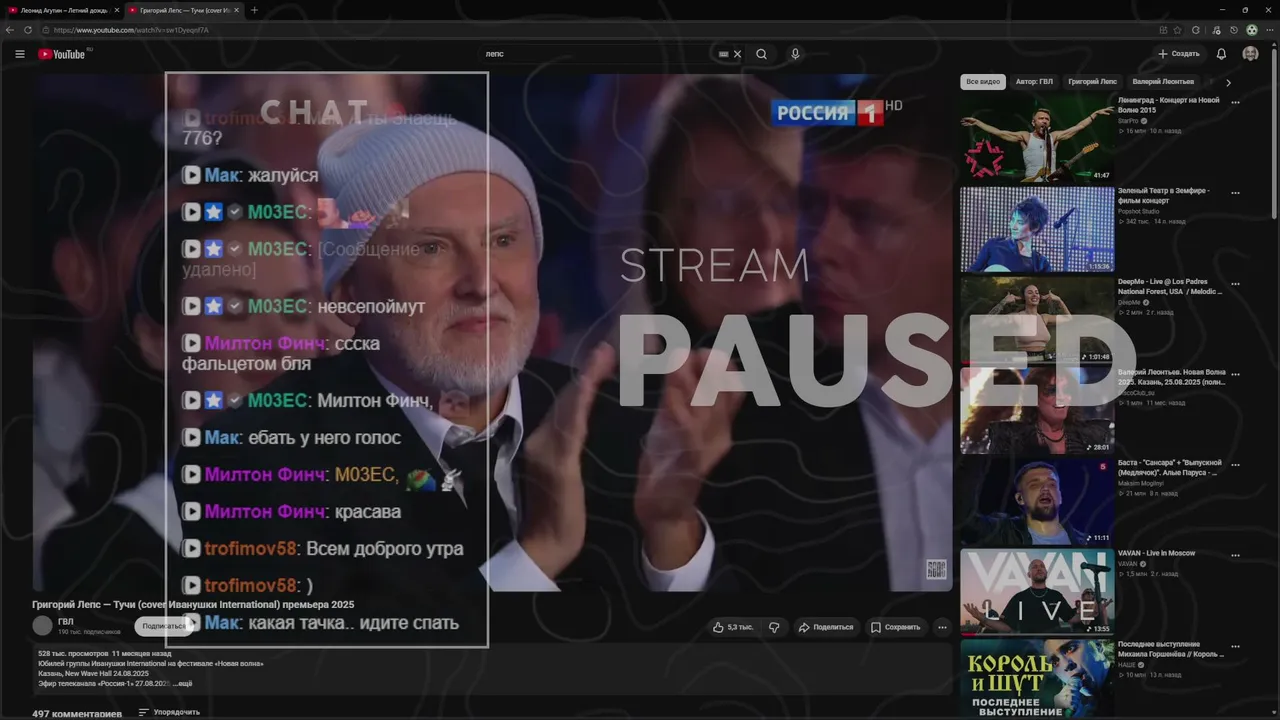Open a new browser tab

[x=254, y=10]
